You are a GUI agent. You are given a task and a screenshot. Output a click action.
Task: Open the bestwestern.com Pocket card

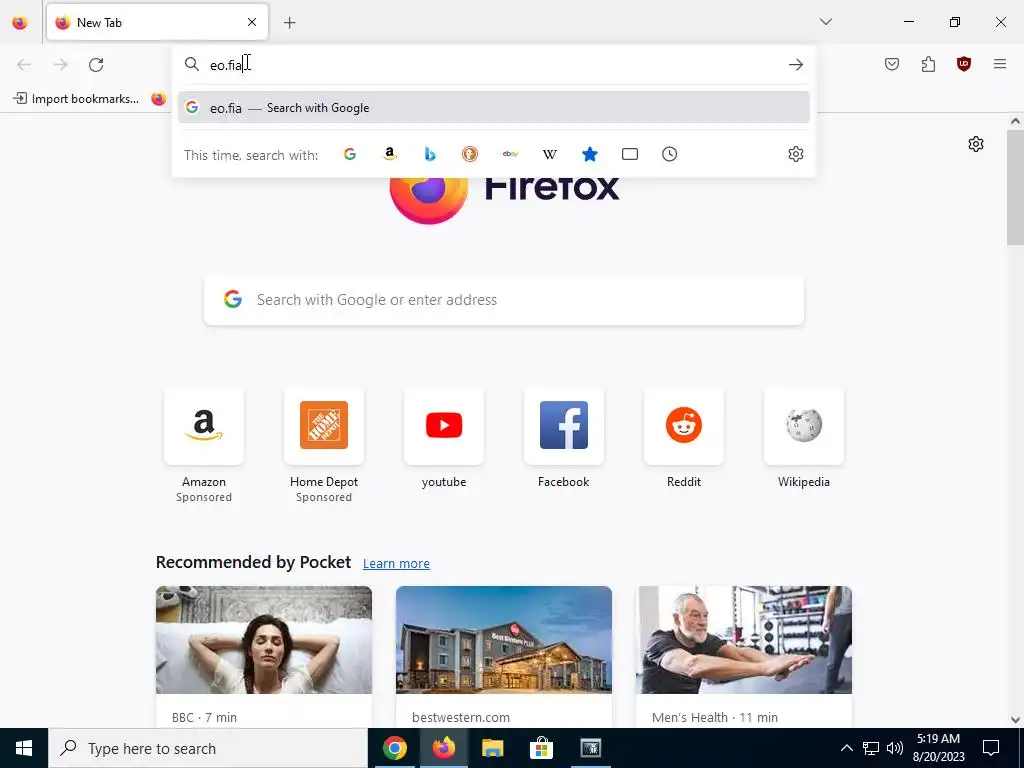(504, 656)
